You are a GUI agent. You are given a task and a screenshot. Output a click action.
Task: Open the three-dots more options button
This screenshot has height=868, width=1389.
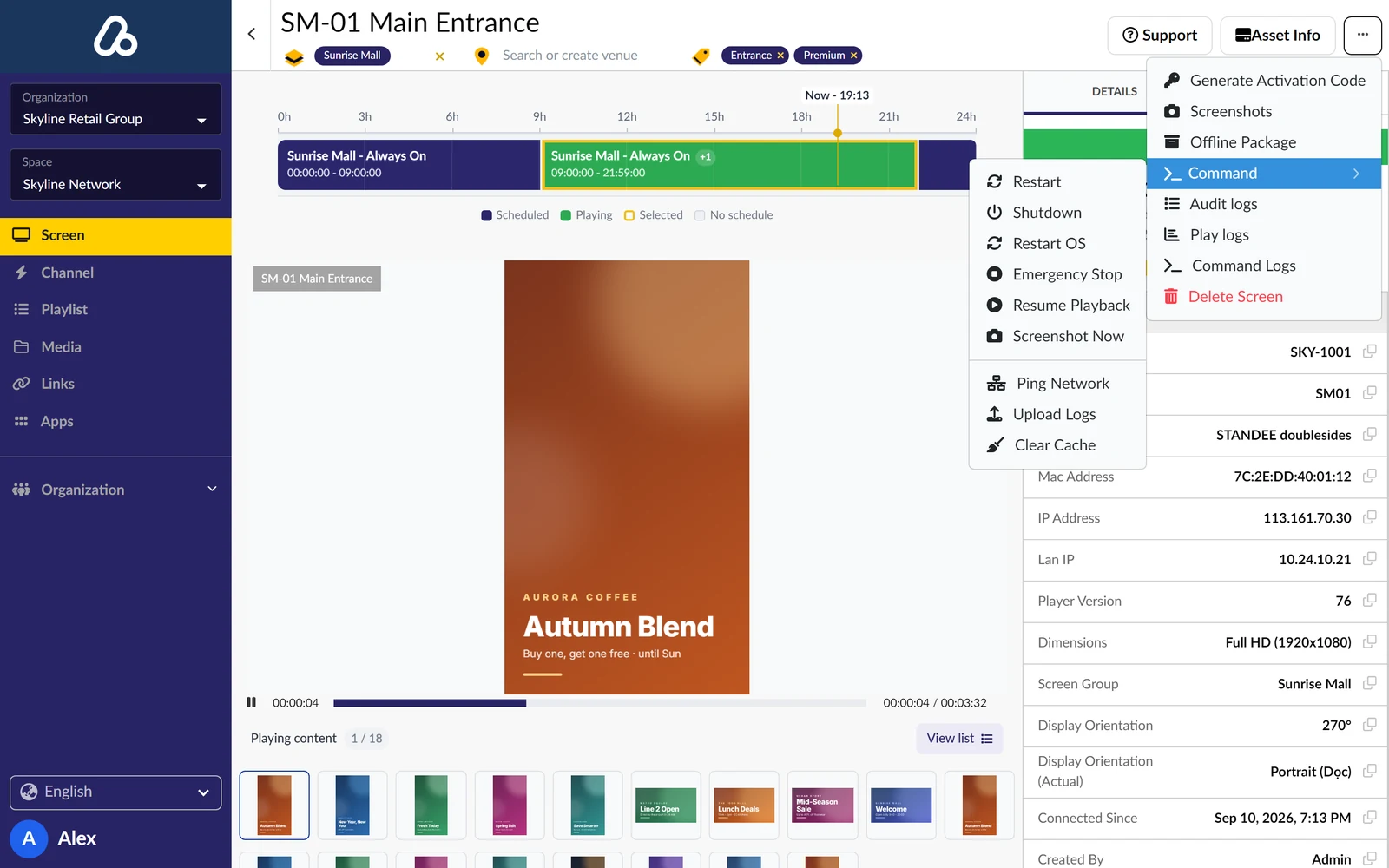point(1362,36)
